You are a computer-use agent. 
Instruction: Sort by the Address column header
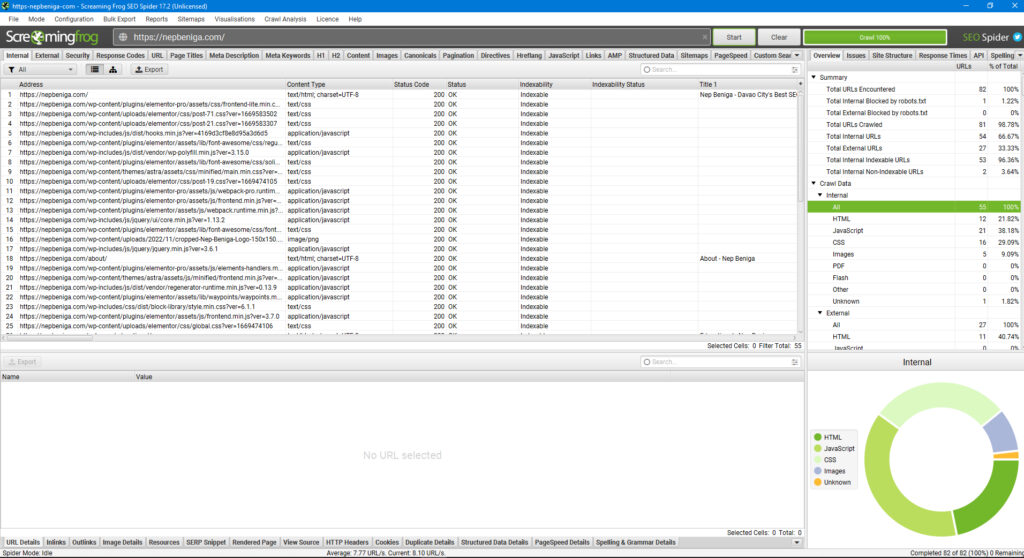coord(151,84)
